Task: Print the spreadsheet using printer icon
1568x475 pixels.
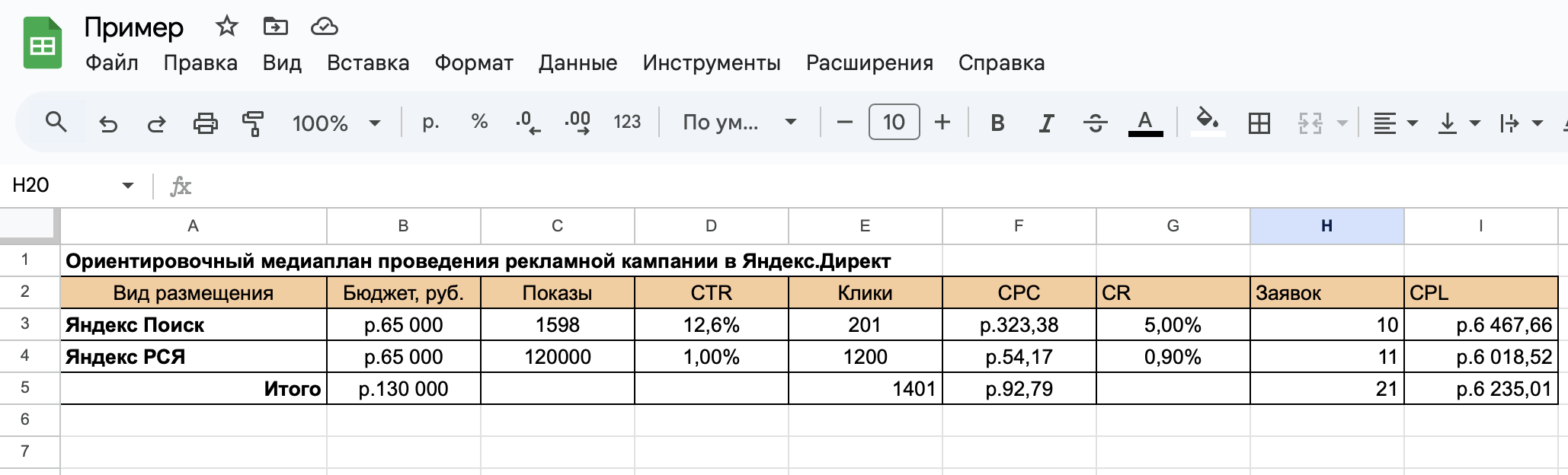Action: click(205, 123)
